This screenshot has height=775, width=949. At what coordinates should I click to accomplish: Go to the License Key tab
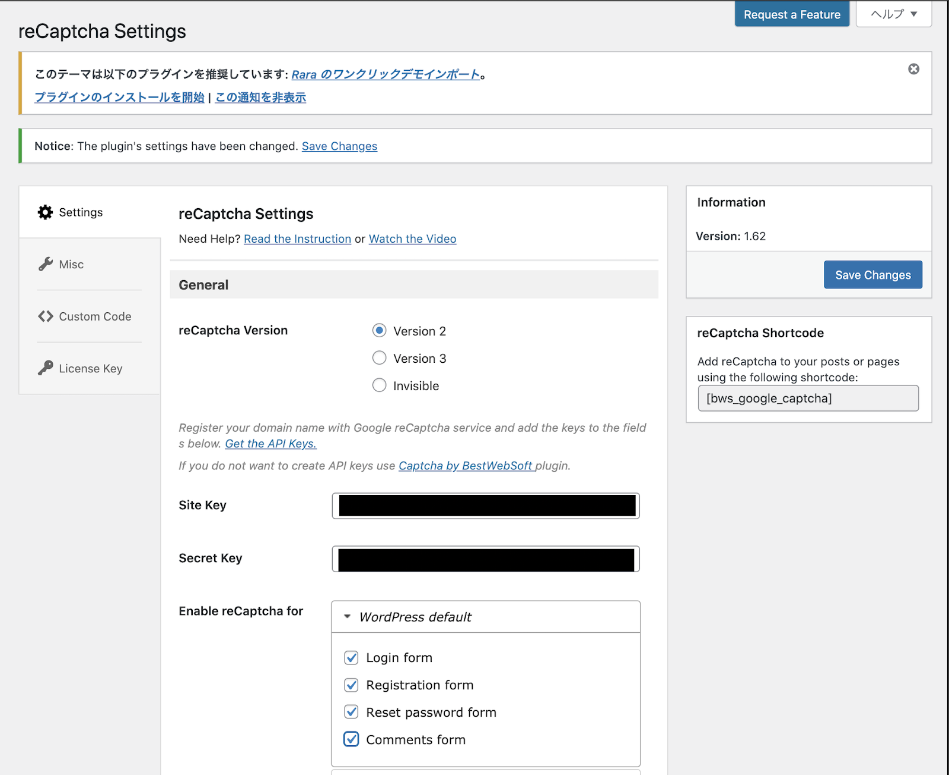(90, 368)
